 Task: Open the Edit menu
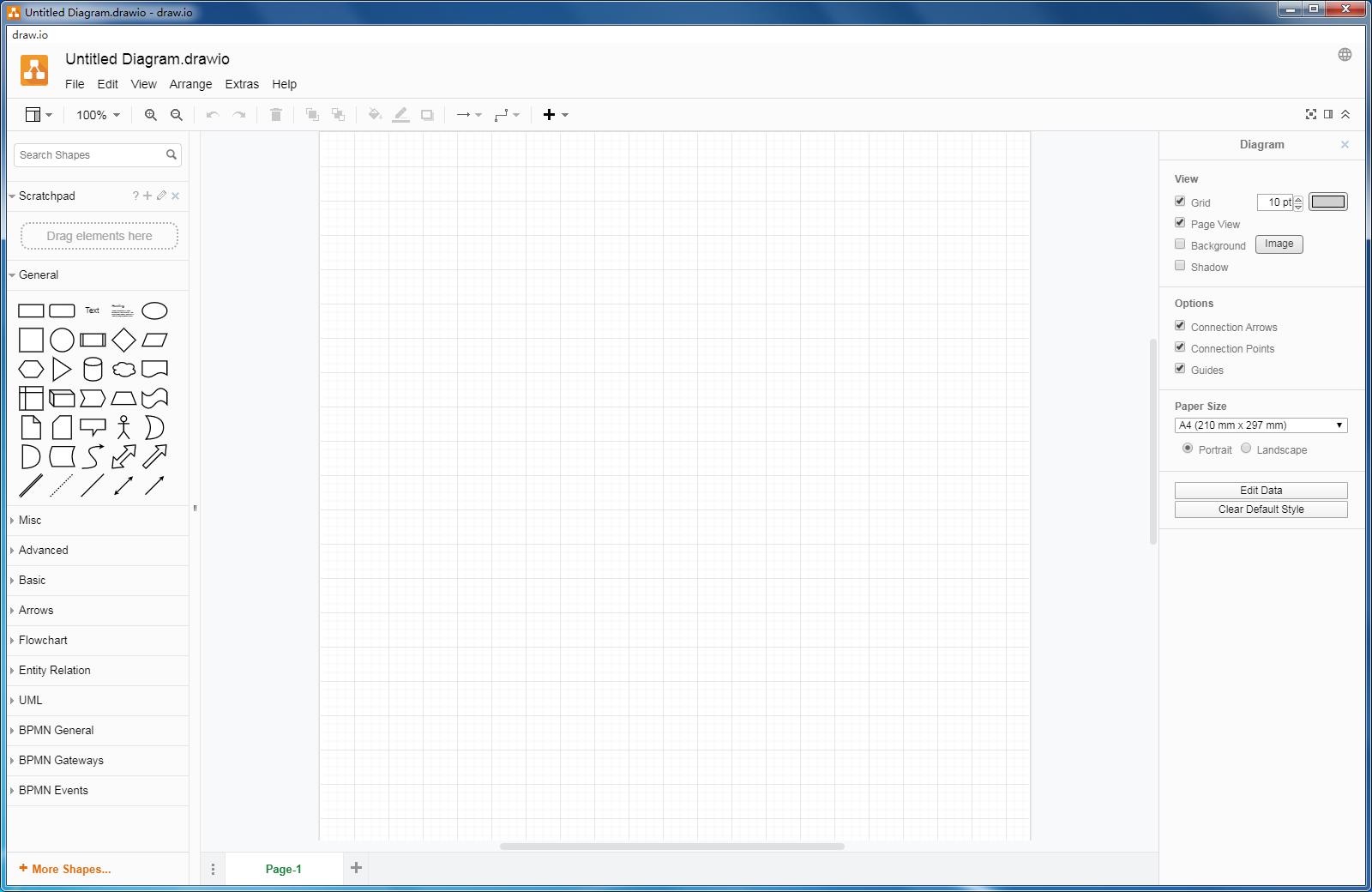(x=107, y=84)
